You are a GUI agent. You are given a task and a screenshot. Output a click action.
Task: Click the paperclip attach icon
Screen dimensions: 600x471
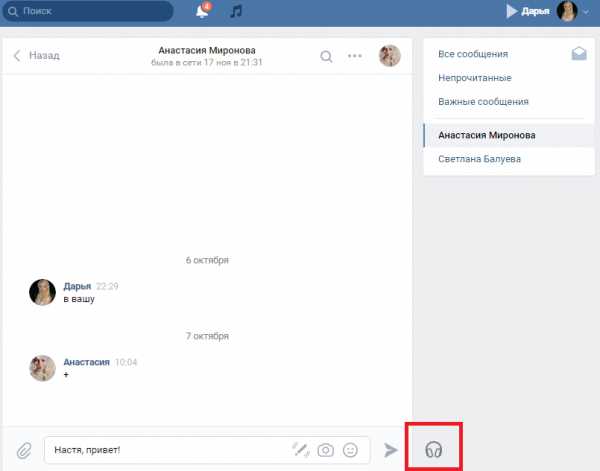point(24,450)
